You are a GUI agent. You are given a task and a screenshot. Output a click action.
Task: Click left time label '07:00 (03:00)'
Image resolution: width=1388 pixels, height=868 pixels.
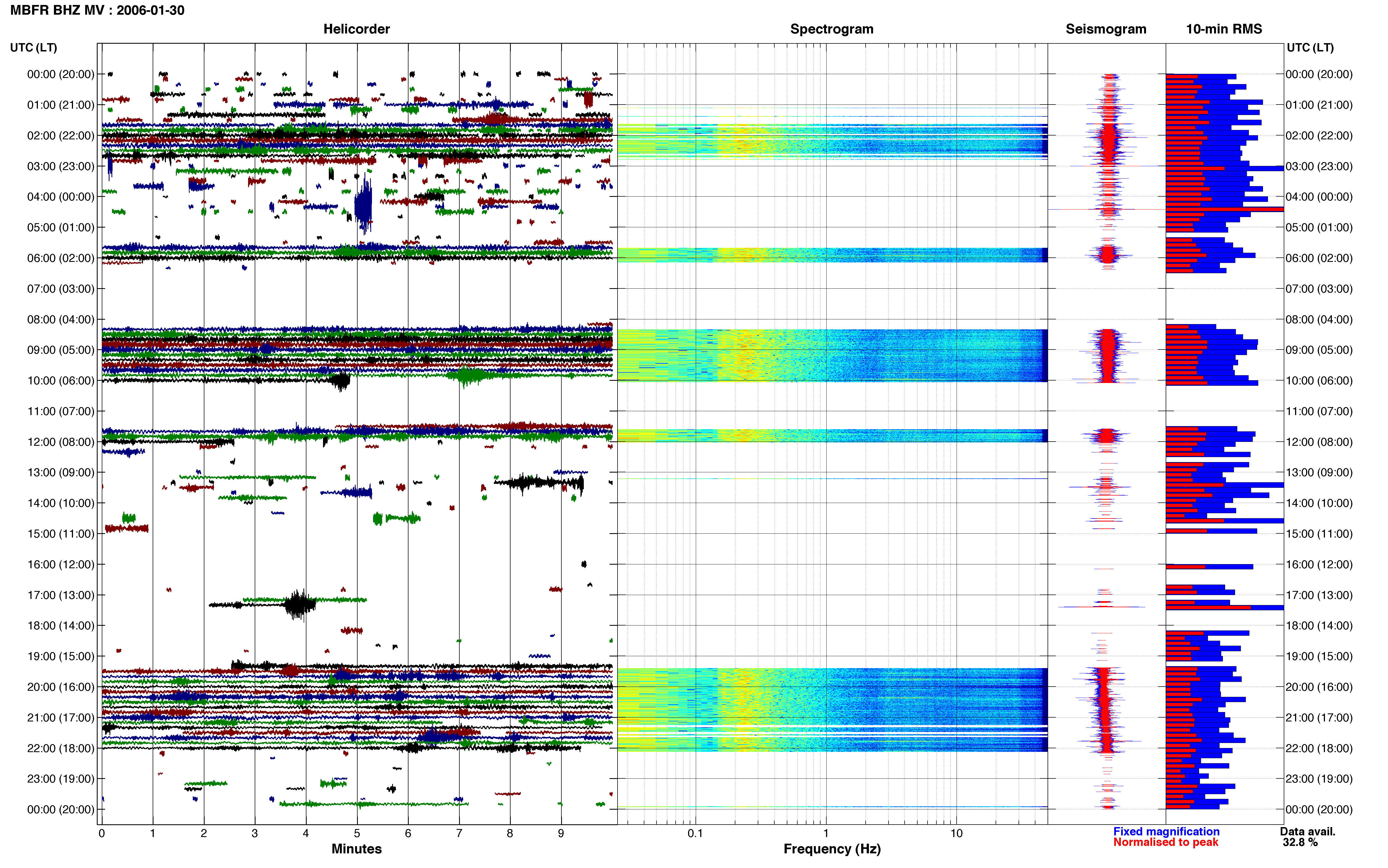click(x=61, y=289)
